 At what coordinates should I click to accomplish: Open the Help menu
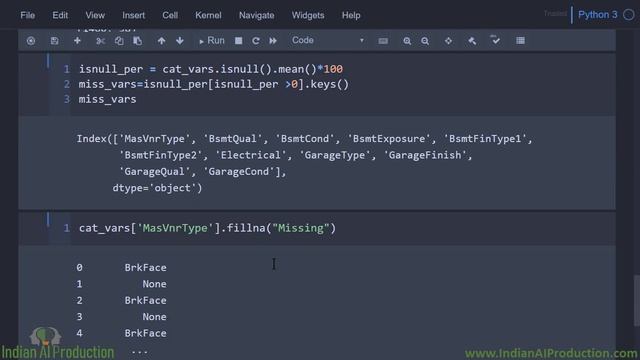[x=351, y=16]
